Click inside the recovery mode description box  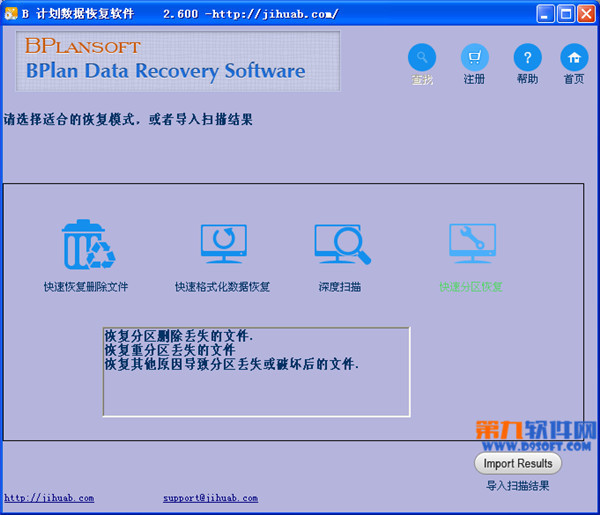pyautogui.click(x=256, y=372)
